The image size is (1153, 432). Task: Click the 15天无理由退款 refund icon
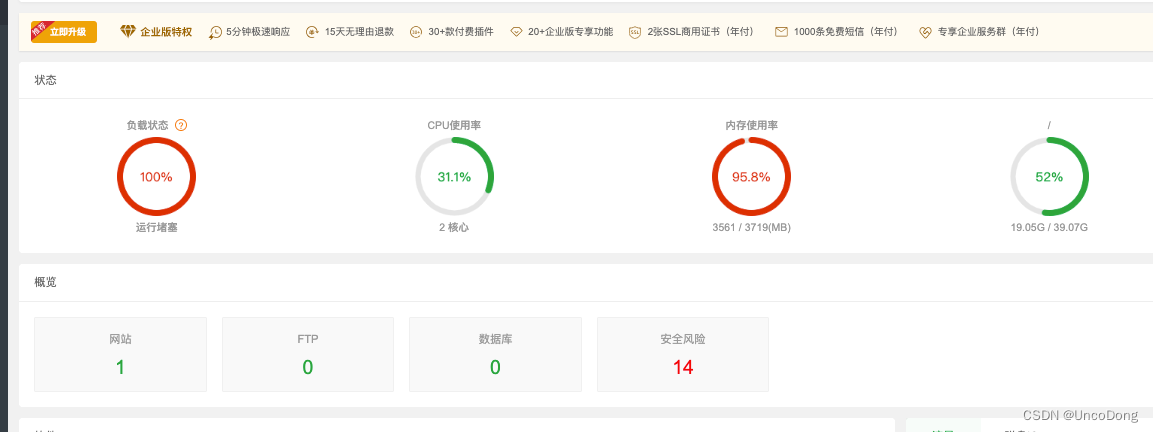[313, 32]
